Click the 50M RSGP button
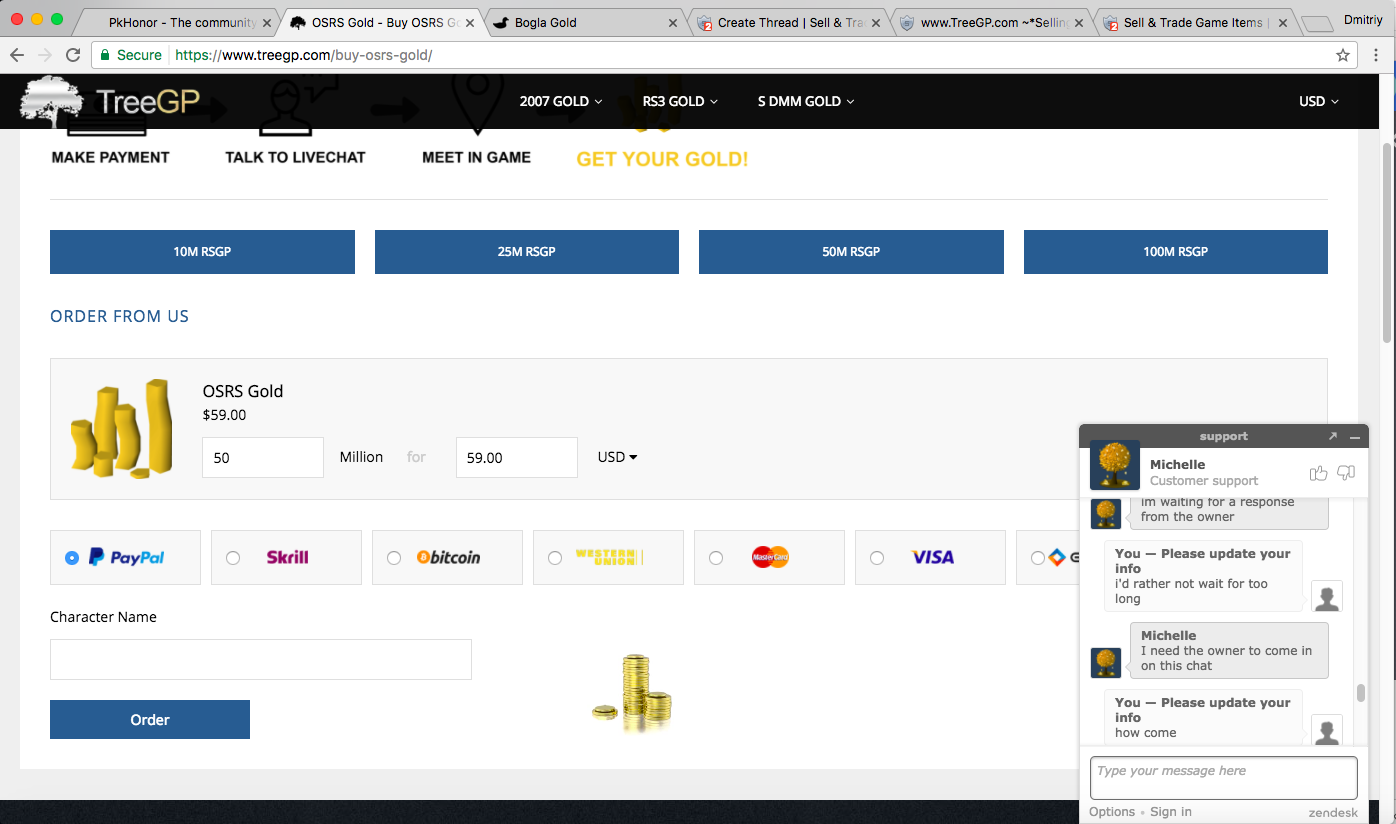Image resolution: width=1396 pixels, height=824 pixels. coord(851,252)
